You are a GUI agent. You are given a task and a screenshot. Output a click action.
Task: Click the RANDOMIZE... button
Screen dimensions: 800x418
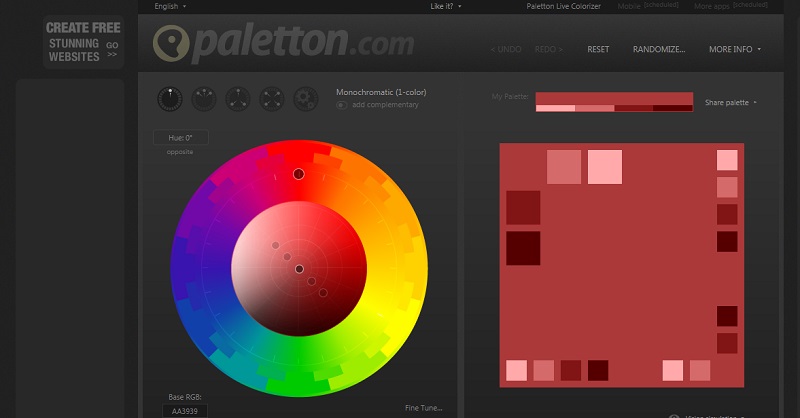659,49
